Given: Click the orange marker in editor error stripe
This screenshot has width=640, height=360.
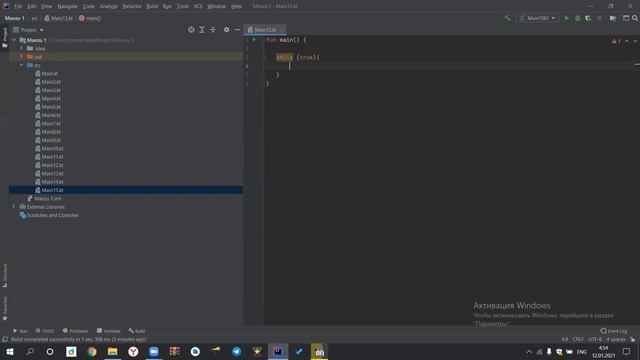Looking at the screenshot, I should click(x=637, y=64).
